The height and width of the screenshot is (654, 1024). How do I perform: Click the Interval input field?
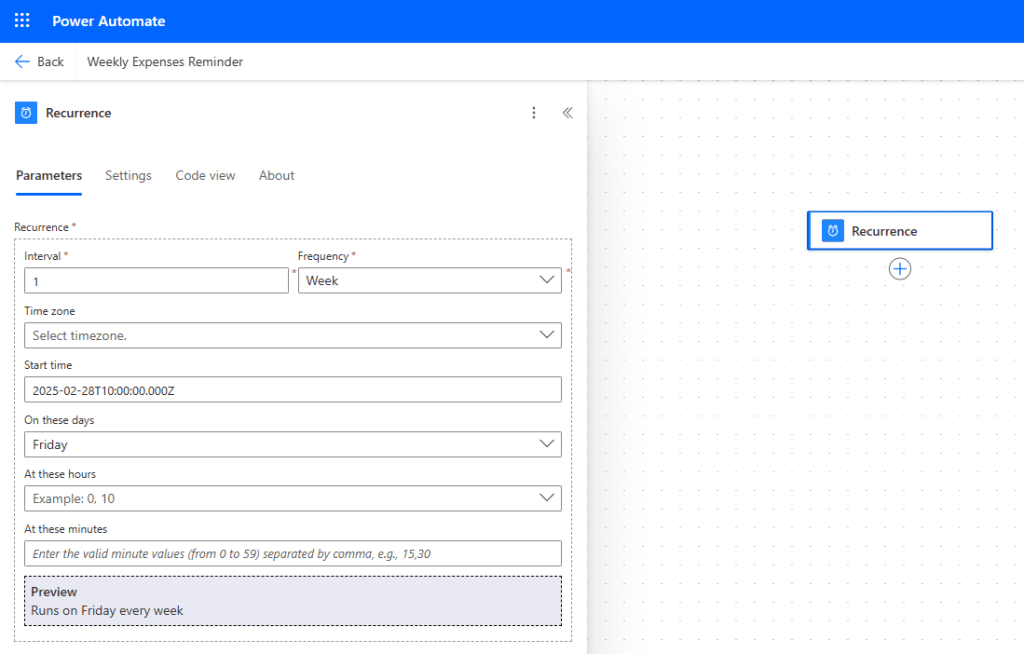tap(156, 280)
